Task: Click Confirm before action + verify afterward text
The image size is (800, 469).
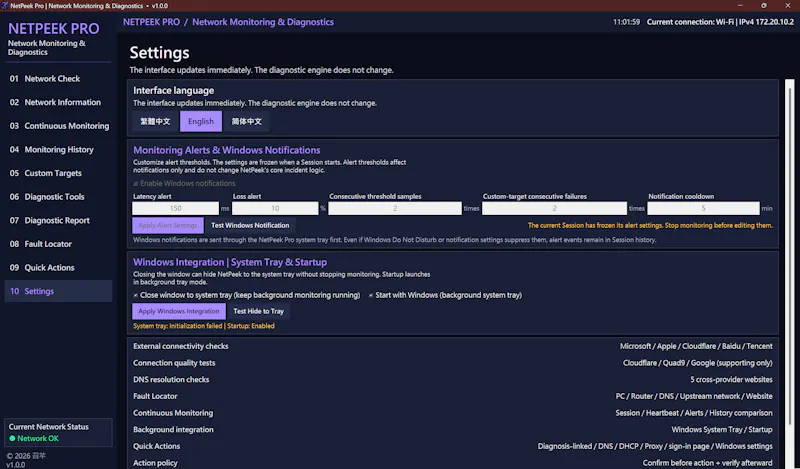Action: point(707,463)
